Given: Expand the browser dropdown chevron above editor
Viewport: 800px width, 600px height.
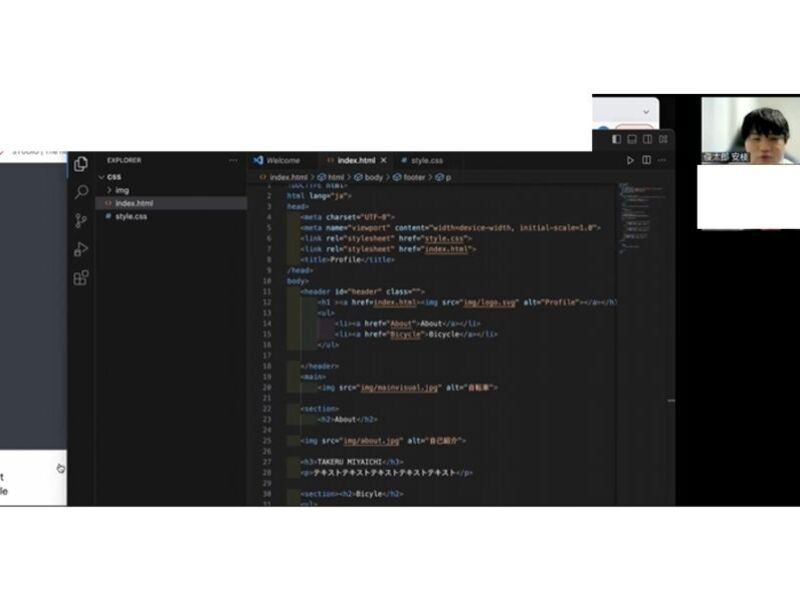Looking at the screenshot, I should (x=646, y=109).
